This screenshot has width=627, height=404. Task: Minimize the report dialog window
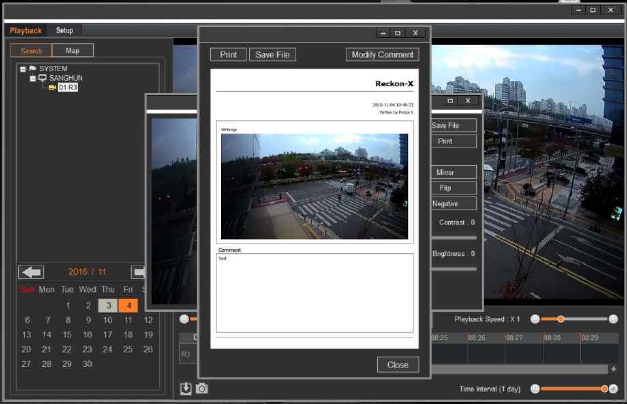pos(383,33)
